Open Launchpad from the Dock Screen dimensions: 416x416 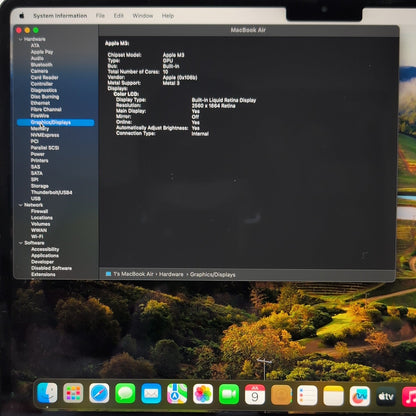(73, 394)
